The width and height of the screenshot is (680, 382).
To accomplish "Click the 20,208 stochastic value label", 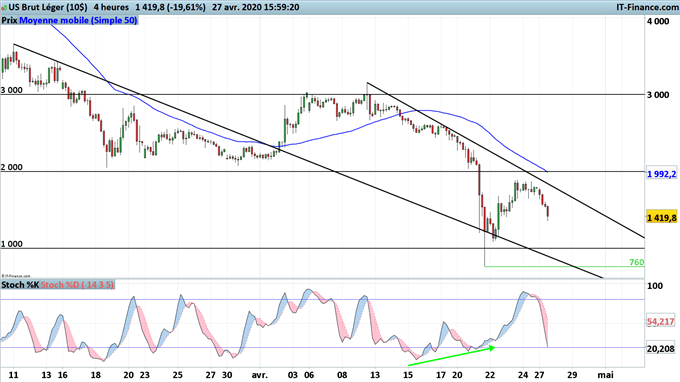I will point(660,349).
